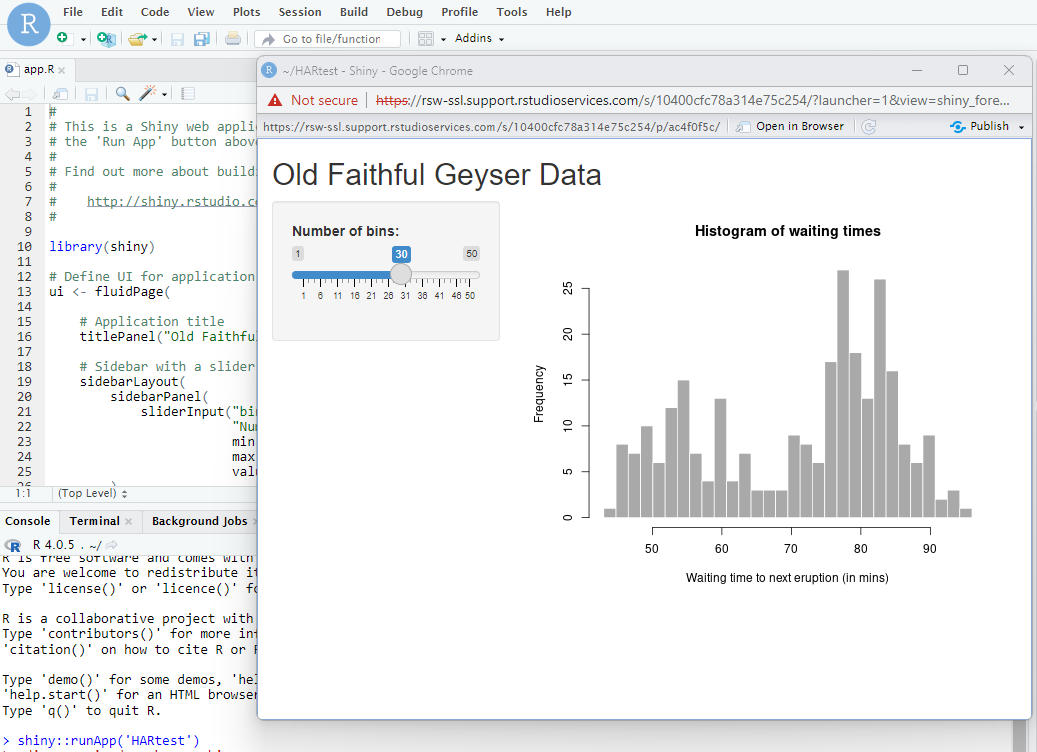Viewport: 1037px width, 752px height.
Task: Click the 1:1 cursor position indicator
Action: tap(22, 493)
